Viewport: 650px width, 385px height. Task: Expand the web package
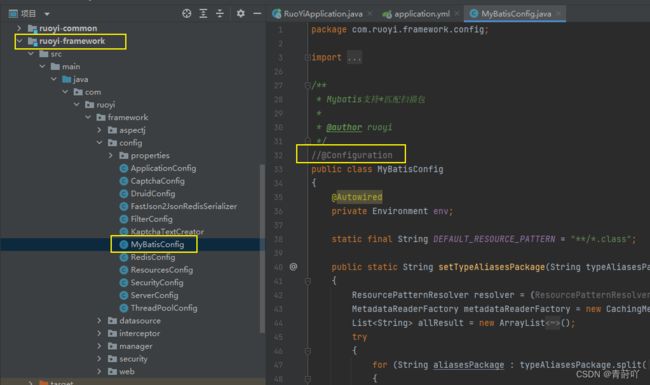(x=99, y=371)
